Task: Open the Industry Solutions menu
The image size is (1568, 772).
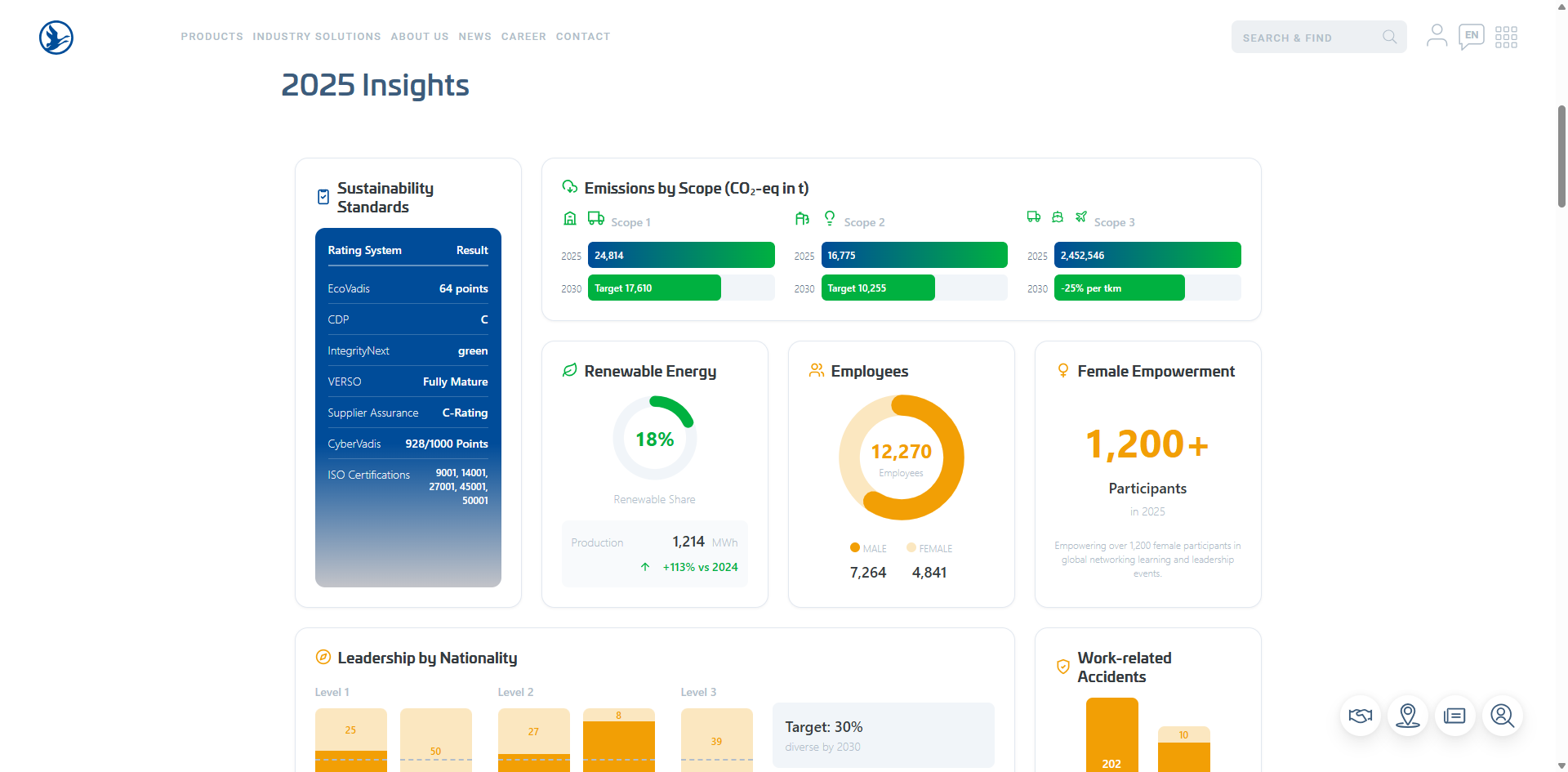Action: tap(317, 37)
